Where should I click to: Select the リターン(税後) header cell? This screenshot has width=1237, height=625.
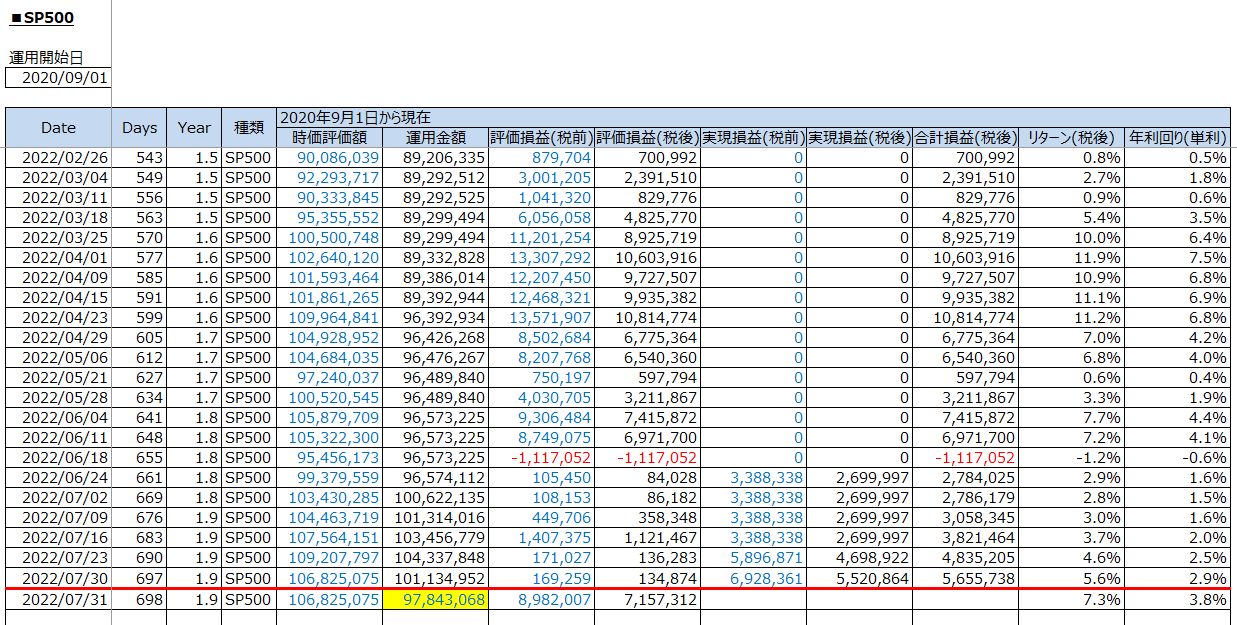tap(1072, 137)
